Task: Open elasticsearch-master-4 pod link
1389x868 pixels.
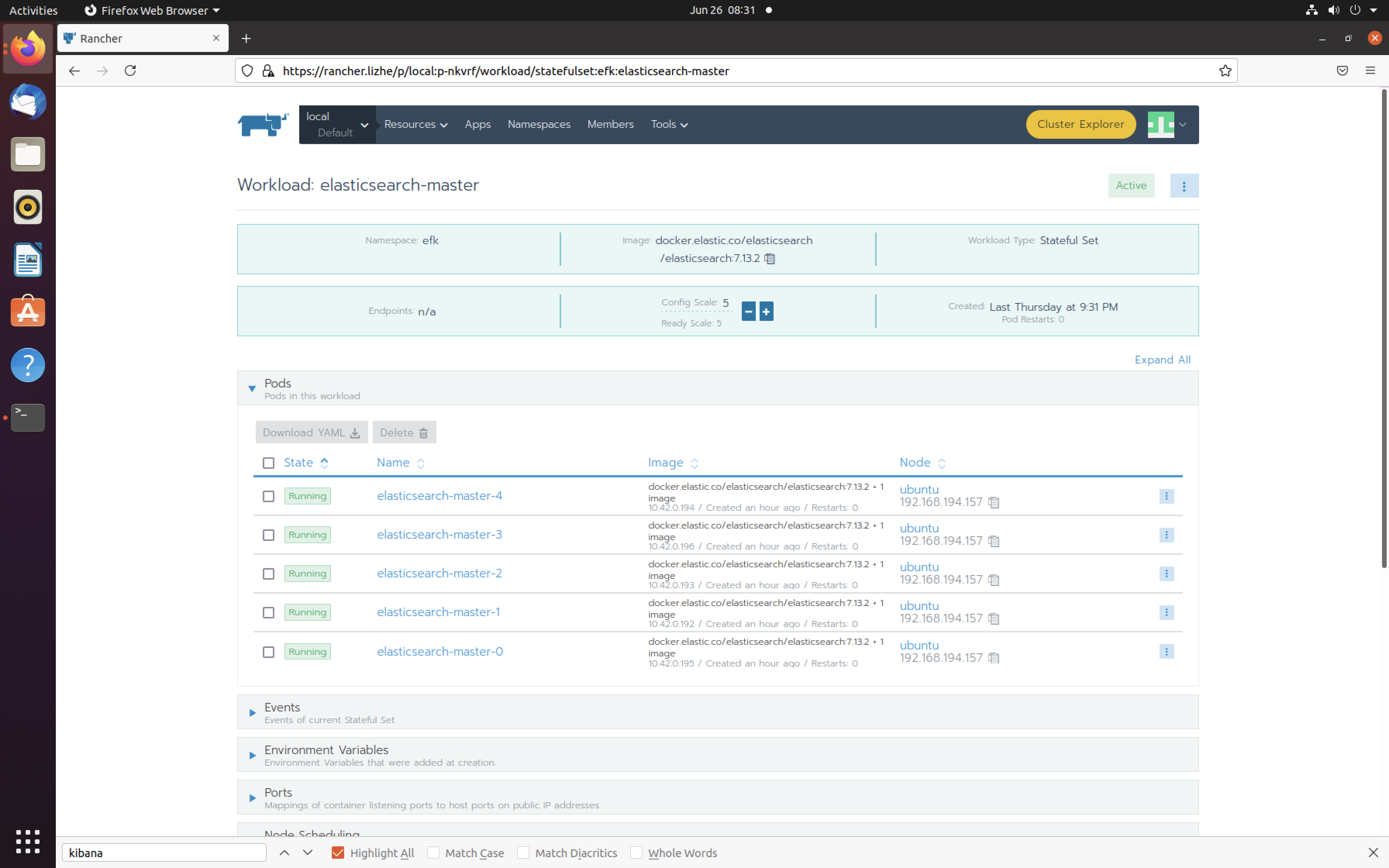Action: [x=439, y=496]
